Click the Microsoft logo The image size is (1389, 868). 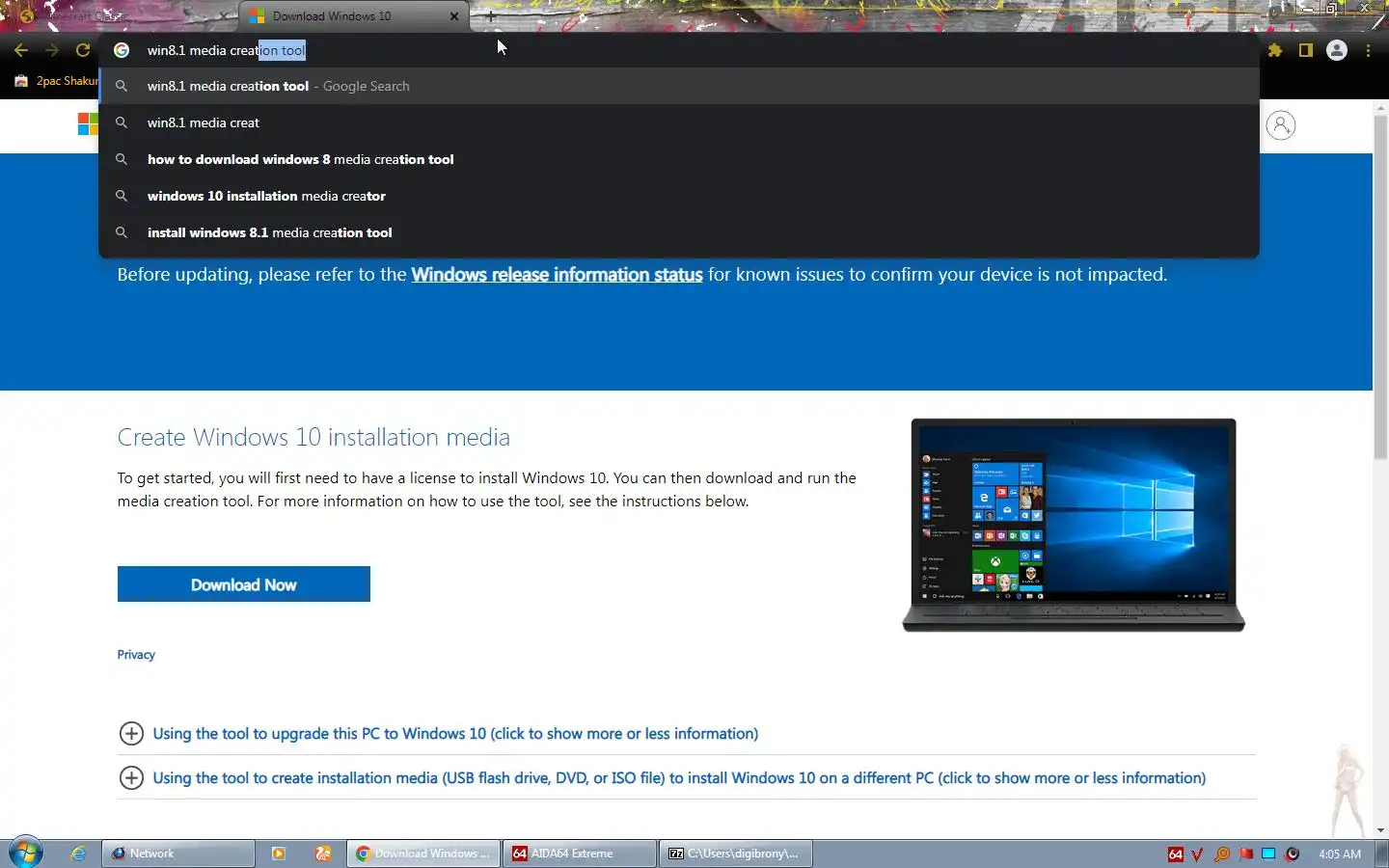pos(88,124)
